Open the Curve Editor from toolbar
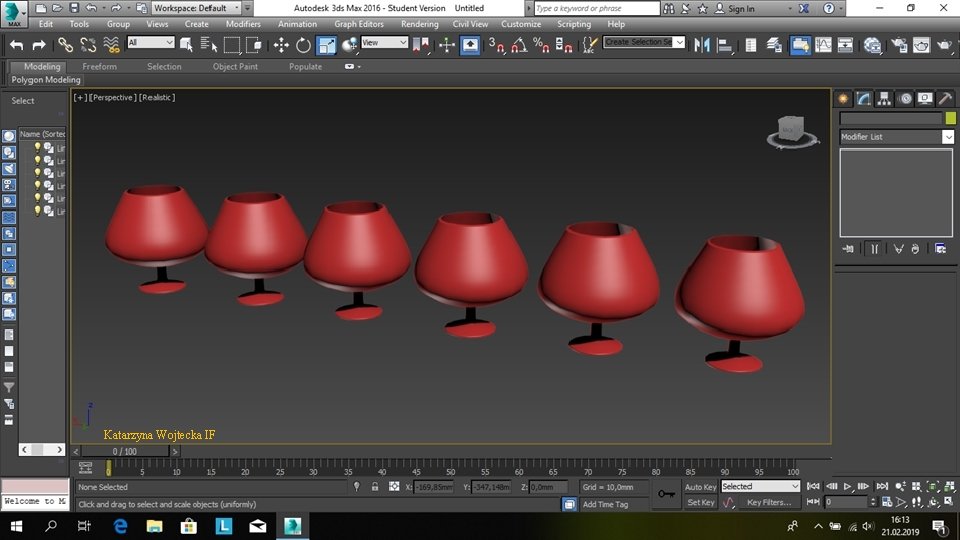Viewport: 960px width, 540px height. pyautogui.click(x=823, y=45)
